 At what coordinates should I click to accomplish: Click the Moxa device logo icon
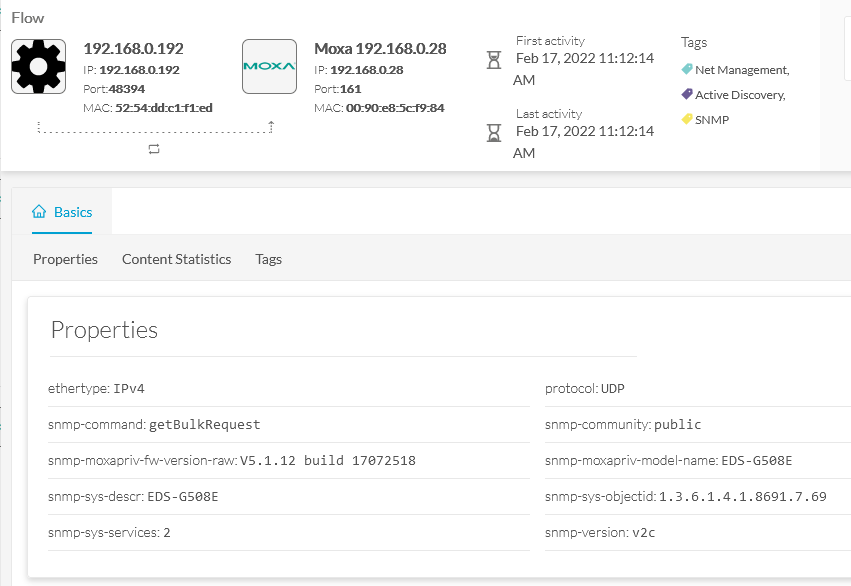(x=269, y=66)
